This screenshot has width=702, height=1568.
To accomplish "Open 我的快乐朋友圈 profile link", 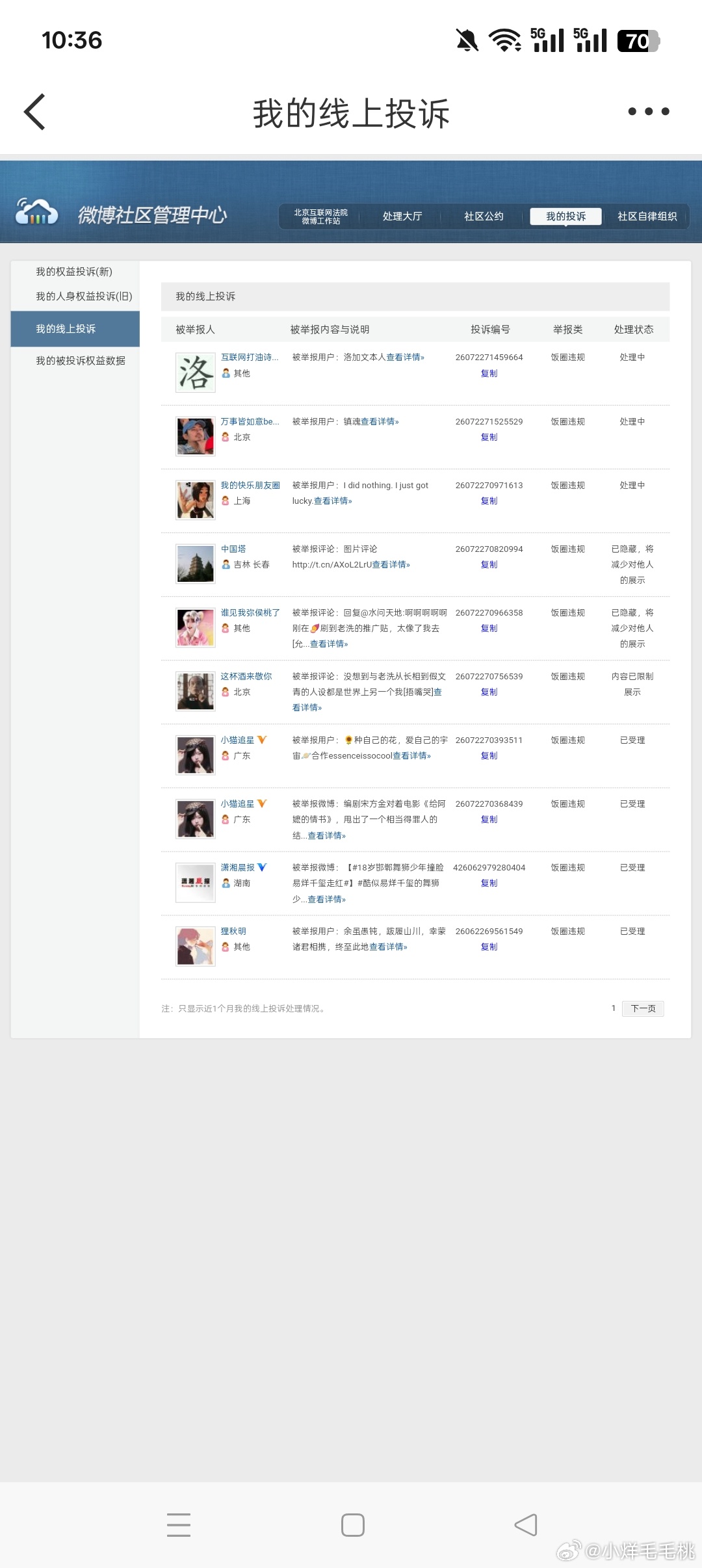I will (x=250, y=485).
